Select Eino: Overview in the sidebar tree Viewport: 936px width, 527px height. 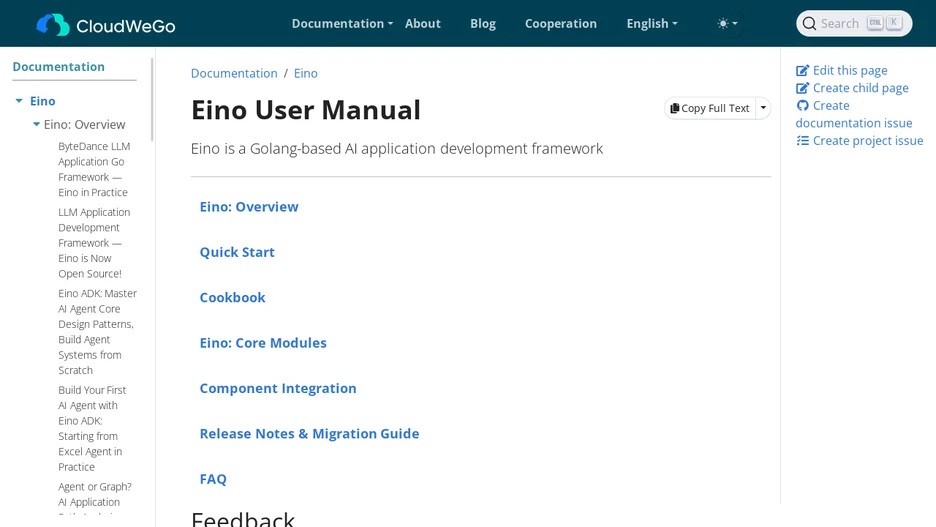point(84,124)
